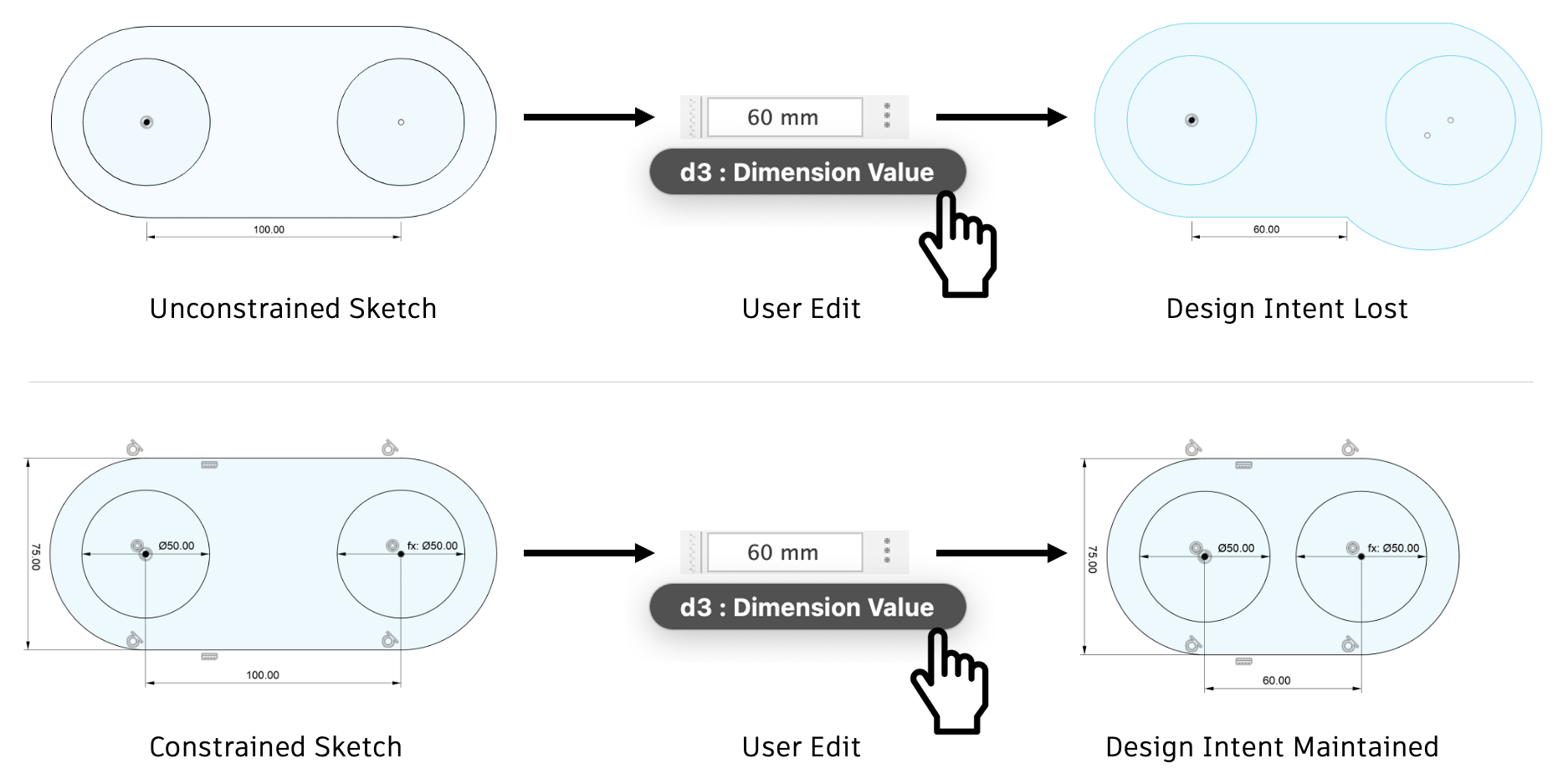1558x784 pixels.
Task: Click top-right tangent icon in Design Intent Maintained sketch
Action: 1350,448
